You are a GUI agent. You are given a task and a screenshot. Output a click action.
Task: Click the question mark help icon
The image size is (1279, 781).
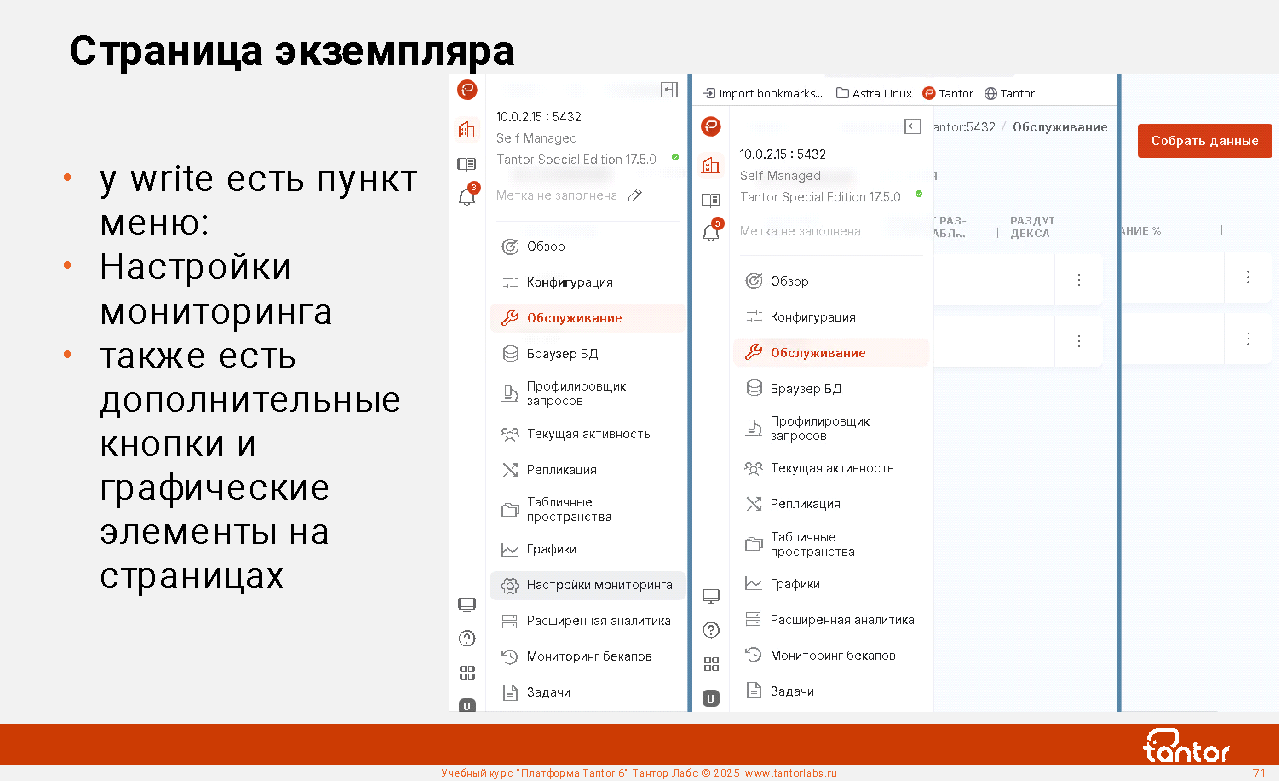[711, 630]
